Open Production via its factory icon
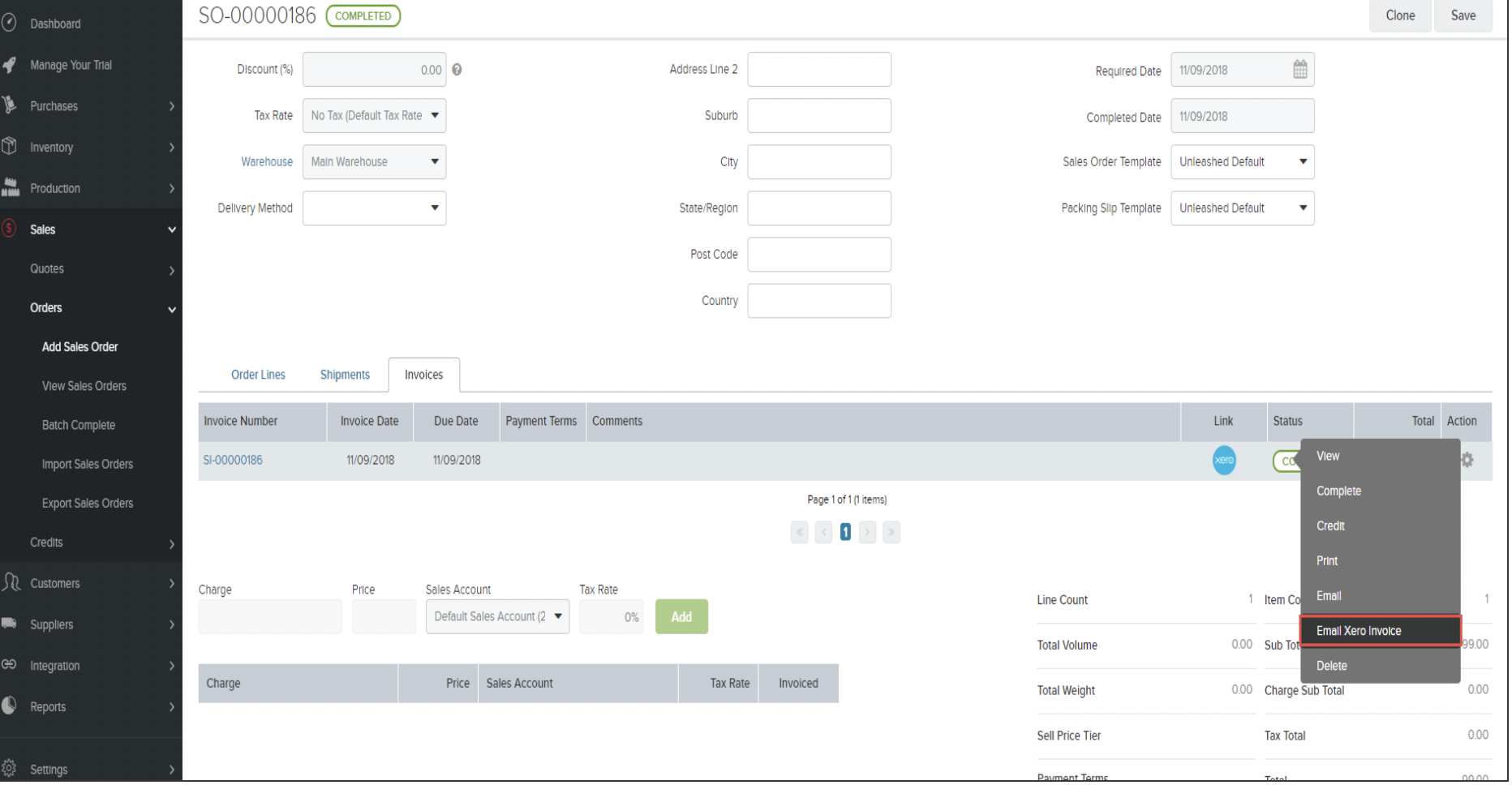The height and width of the screenshot is (785, 1512). tap(11, 188)
